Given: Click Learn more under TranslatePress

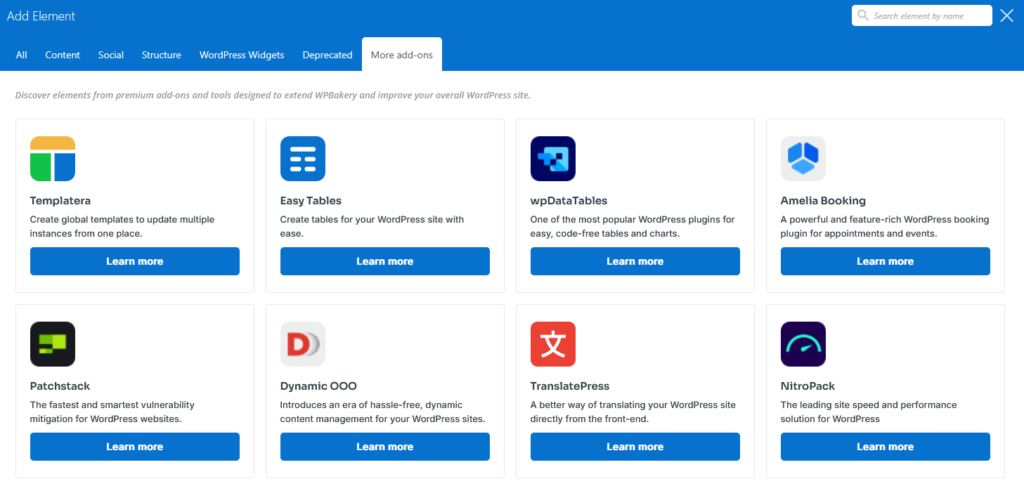Looking at the screenshot, I should pyautogui.click(x=635, y=447).
